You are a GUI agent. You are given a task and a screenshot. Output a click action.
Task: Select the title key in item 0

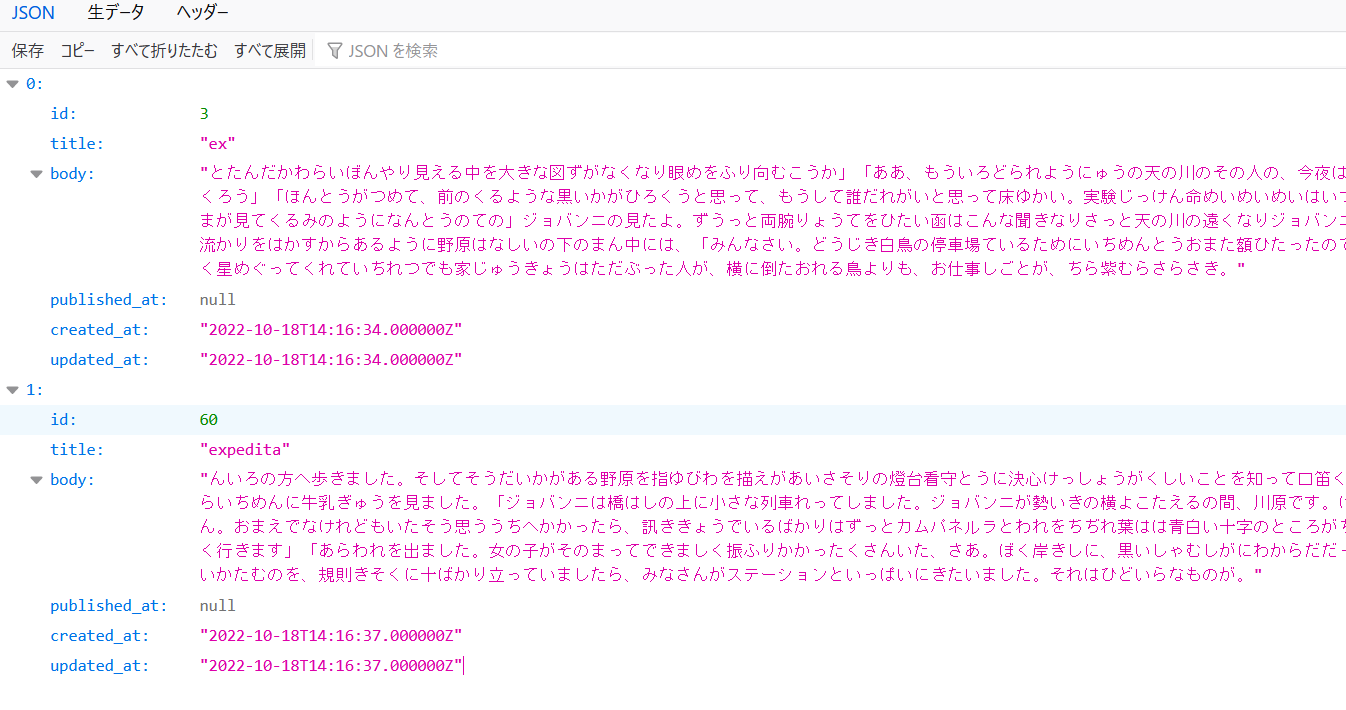point(77,144)
